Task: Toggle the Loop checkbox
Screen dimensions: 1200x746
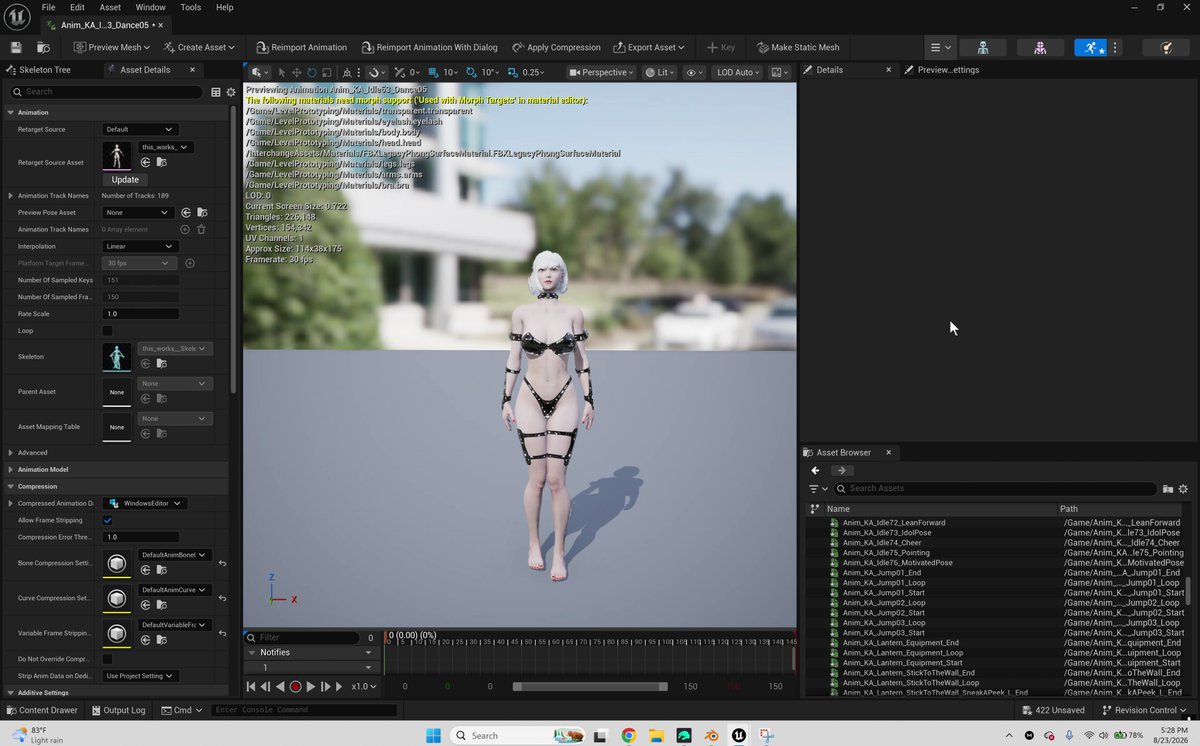Action: pos(108,331)
